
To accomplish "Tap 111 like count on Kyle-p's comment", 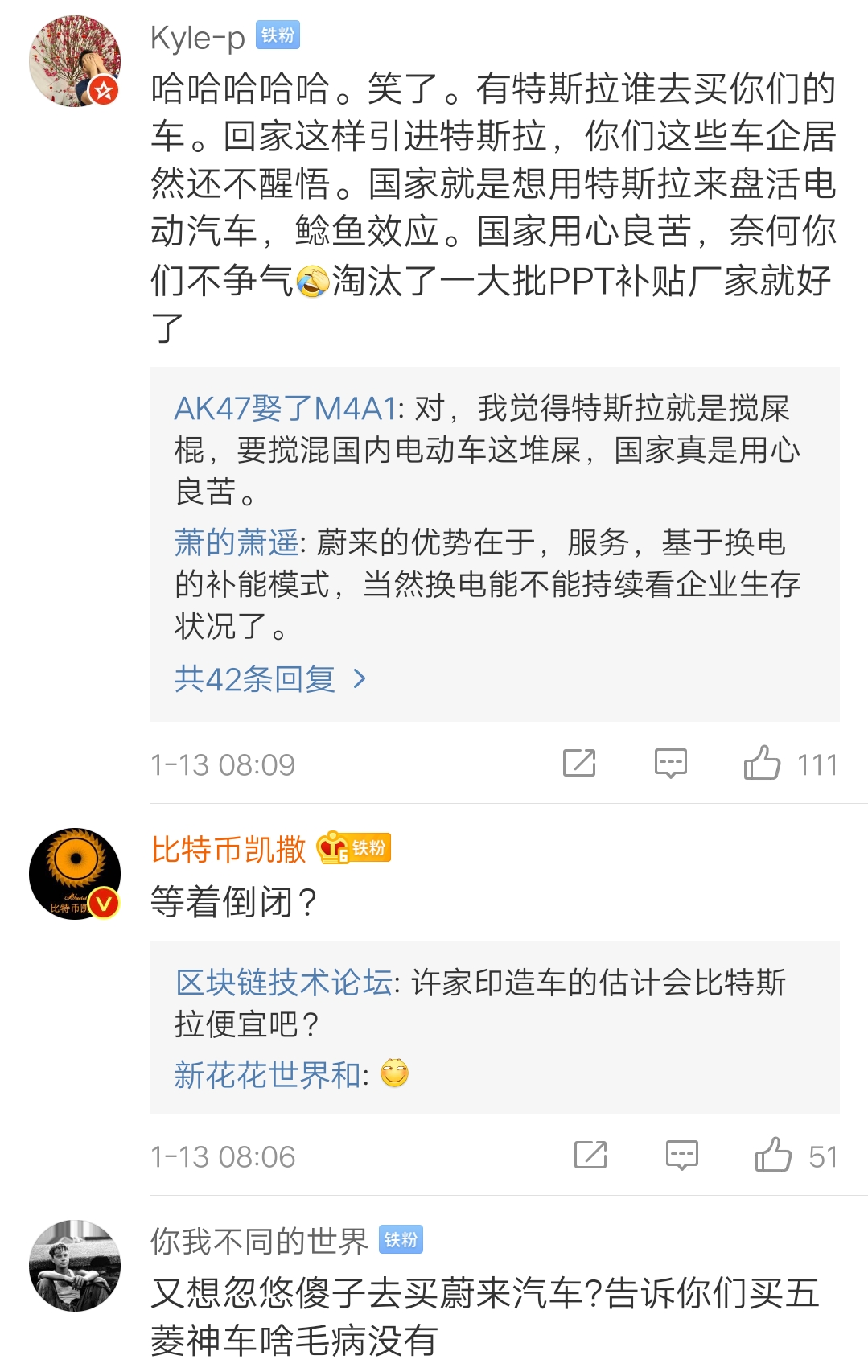I will [817, 764].
